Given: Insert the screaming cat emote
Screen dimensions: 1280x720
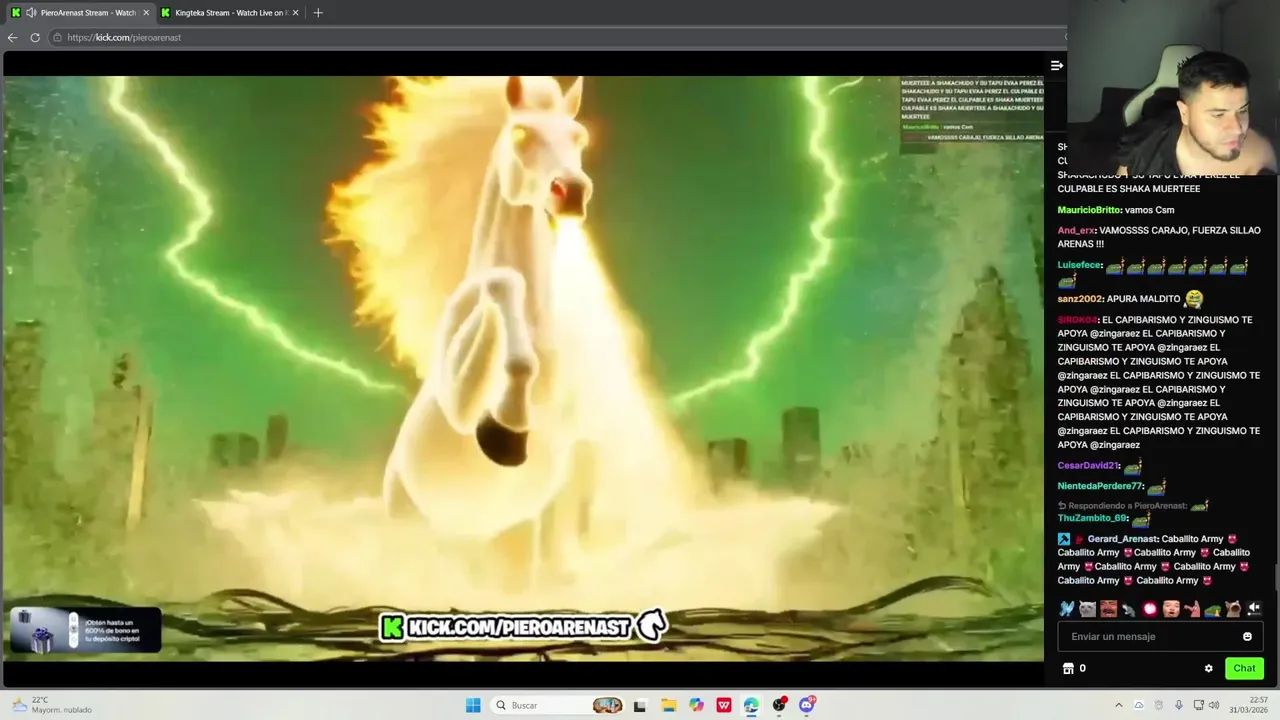Looking at the screenshot, I should point(1233,608).
